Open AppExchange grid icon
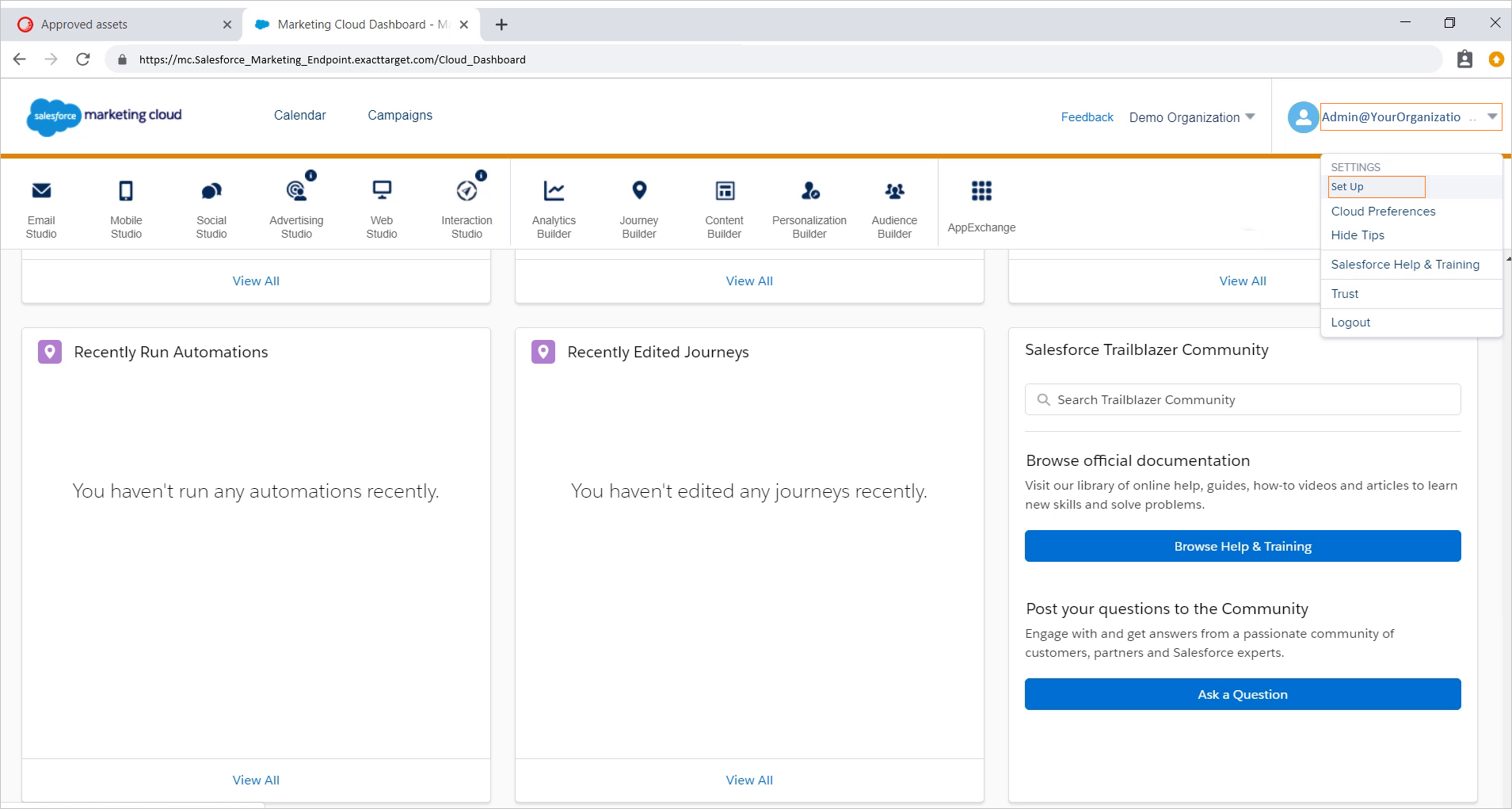 point(981,191)
